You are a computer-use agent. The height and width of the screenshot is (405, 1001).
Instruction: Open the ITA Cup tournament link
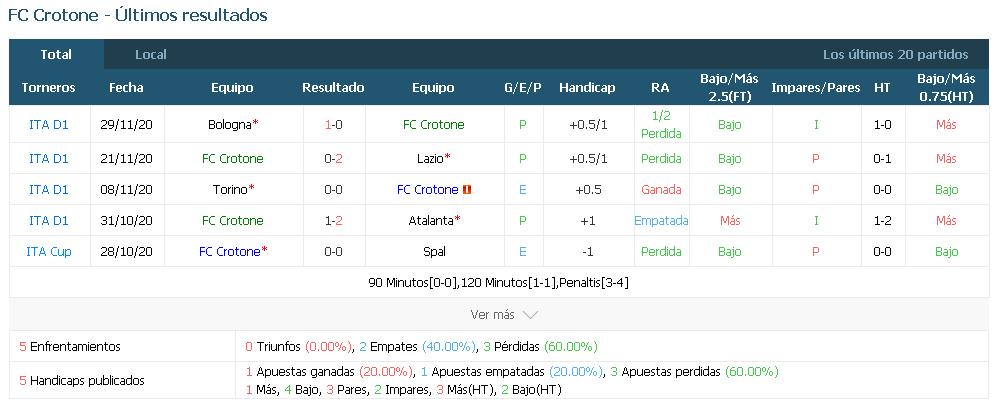(49, 252)
